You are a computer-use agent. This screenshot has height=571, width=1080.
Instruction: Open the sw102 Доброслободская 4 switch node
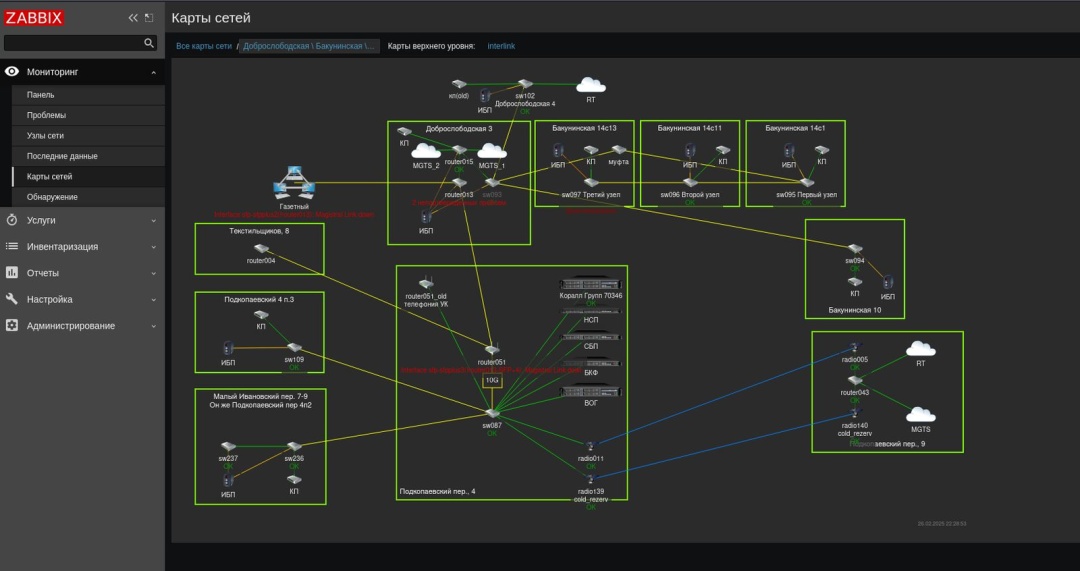525,85
